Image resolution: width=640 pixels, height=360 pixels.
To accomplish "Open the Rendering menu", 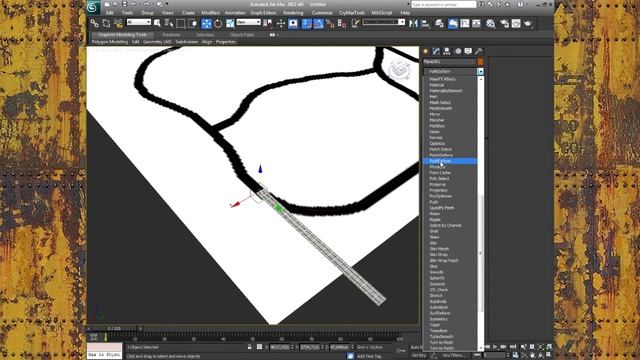I will pos(293,13).
